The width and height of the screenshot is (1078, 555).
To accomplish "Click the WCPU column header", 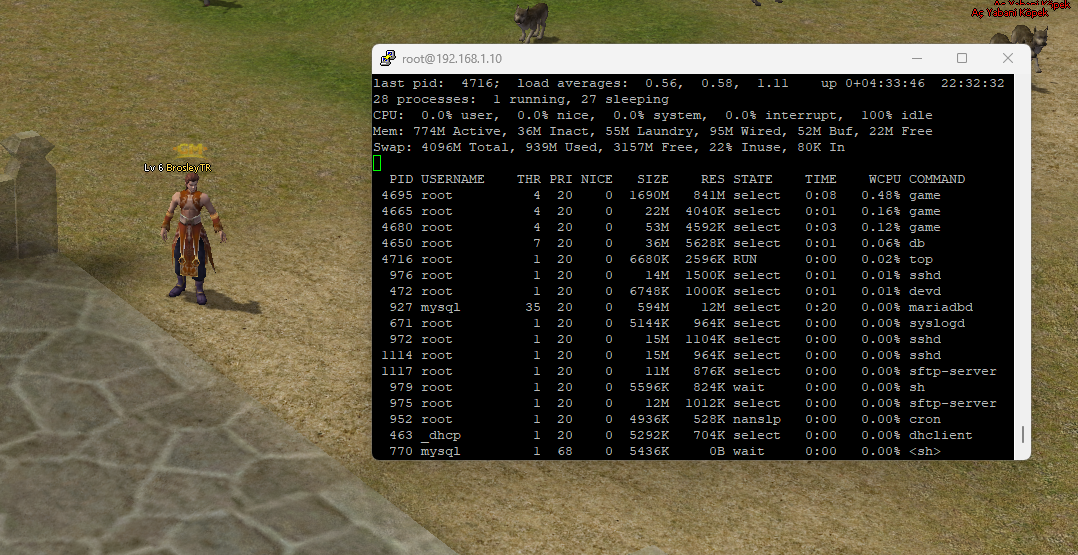I will (x=884, y=179).
